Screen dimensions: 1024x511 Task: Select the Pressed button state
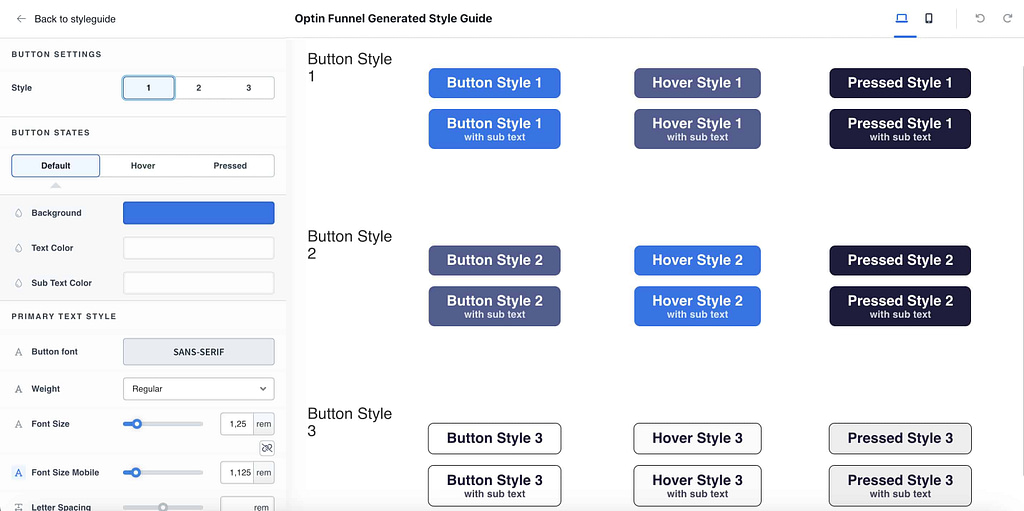point(230,166)
